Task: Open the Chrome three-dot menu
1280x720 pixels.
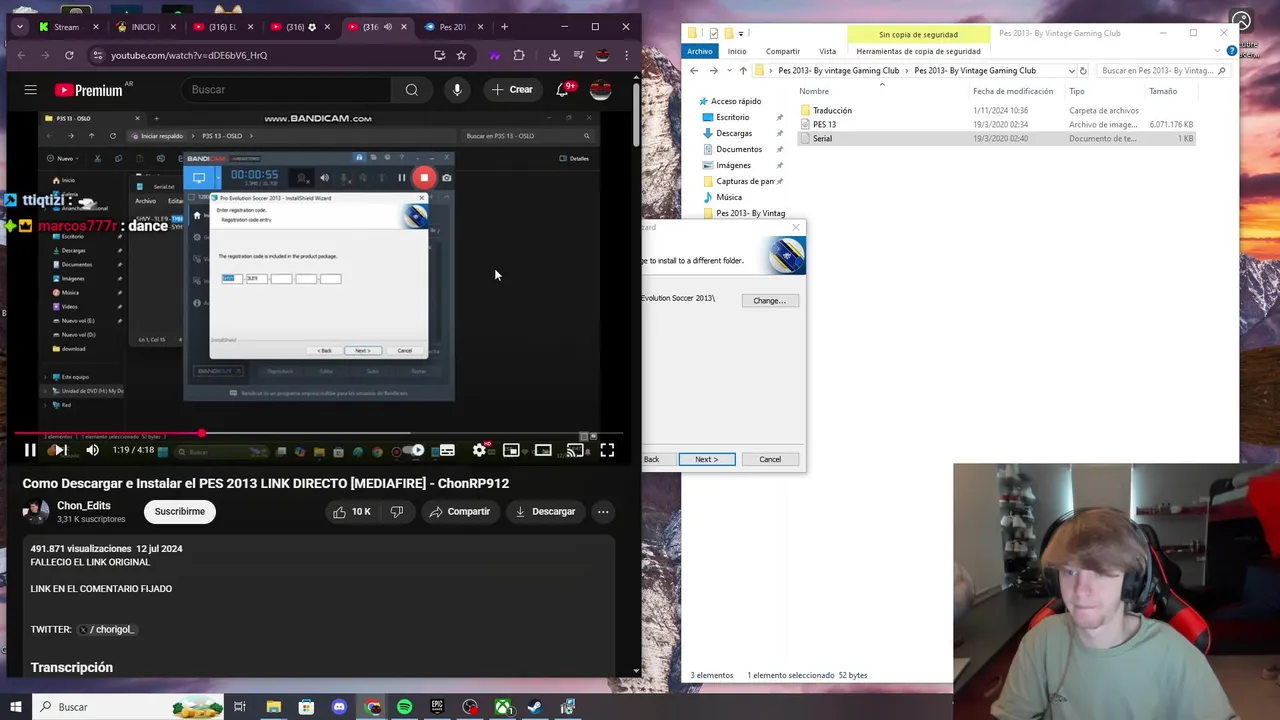Action: tap(626, 55)
